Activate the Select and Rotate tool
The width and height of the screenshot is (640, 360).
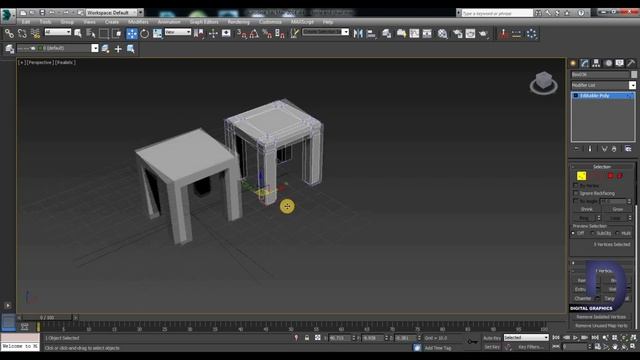[144, 33]
